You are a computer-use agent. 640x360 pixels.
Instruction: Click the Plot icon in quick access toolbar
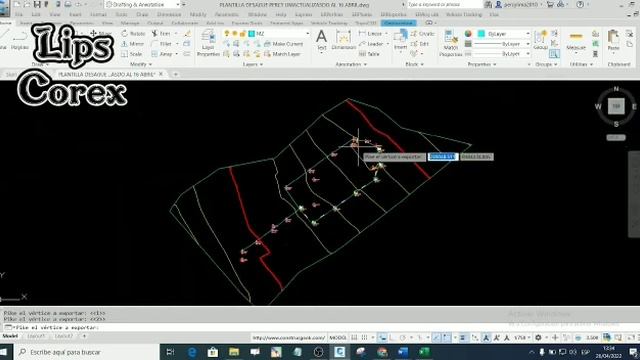[x=68, y=4]
